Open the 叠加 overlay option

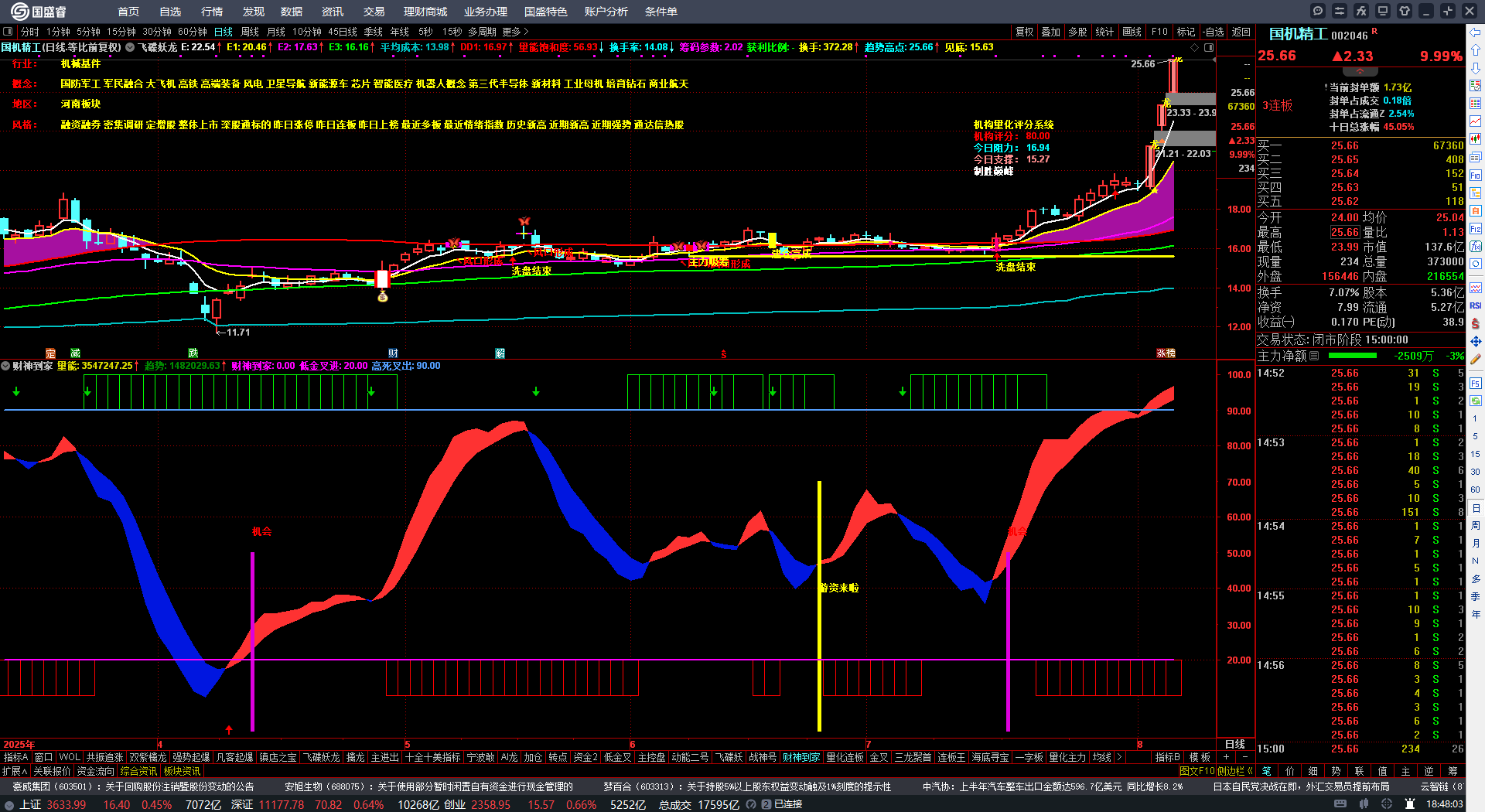click(1051, 32)
